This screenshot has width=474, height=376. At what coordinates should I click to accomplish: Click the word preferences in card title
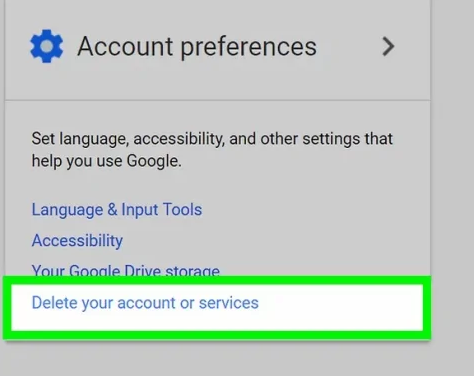[249, 47]
